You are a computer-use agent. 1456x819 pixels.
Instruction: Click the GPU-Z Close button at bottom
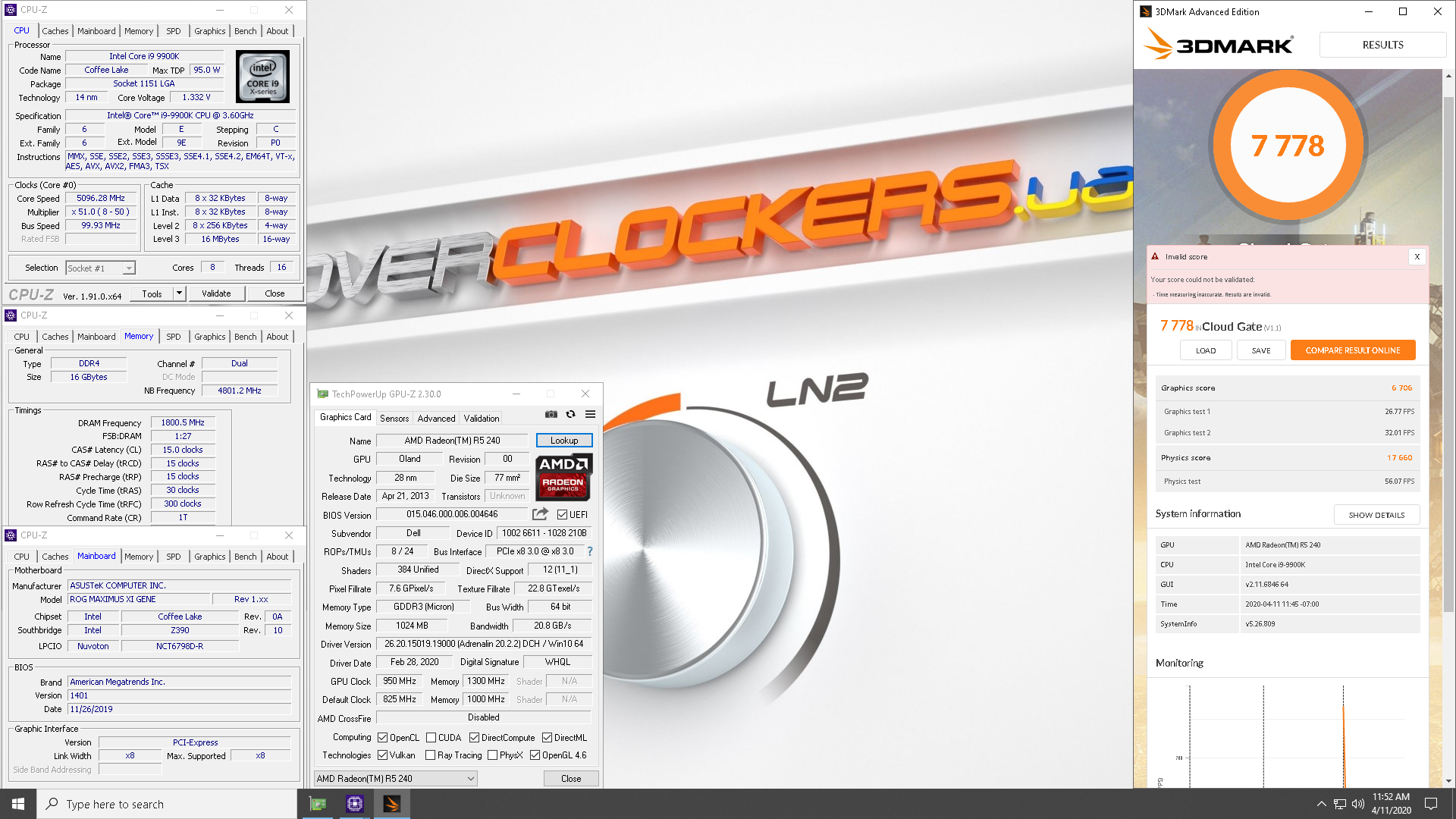pos(571,779)
